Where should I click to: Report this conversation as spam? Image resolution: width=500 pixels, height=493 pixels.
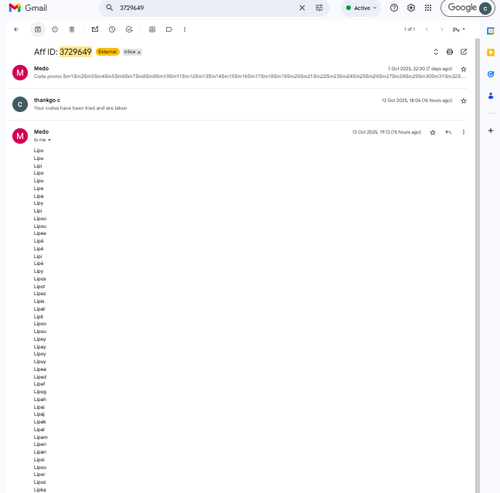55,29
